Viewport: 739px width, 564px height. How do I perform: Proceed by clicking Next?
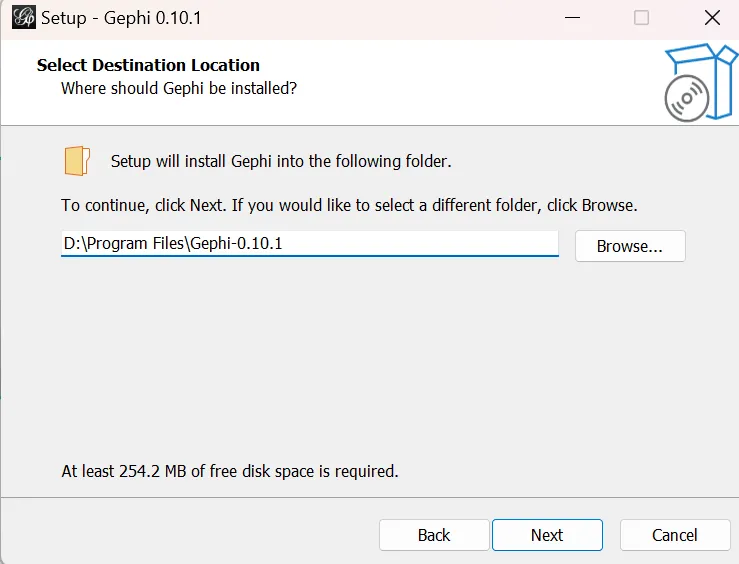pos(547,535)
